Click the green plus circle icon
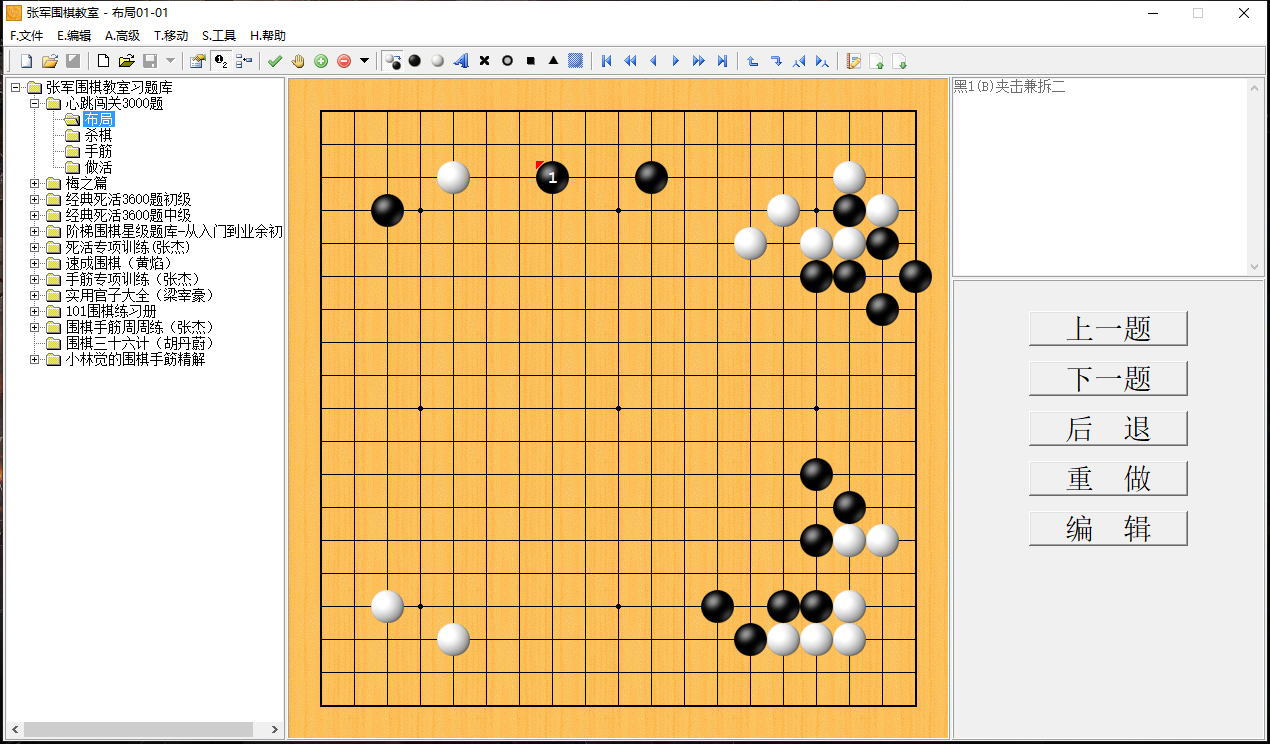 point(321,61)
